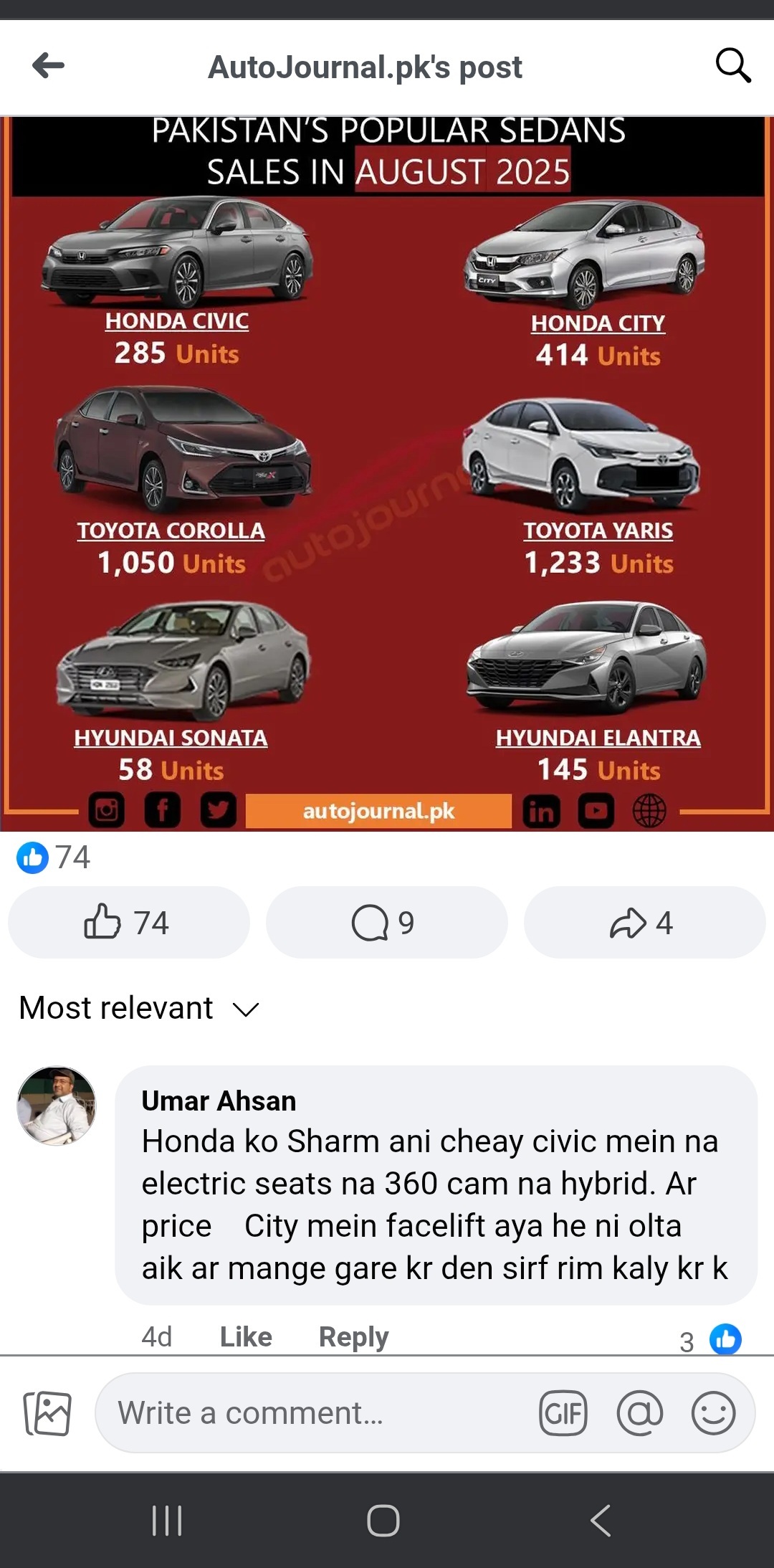This screenshot has height=1568, width=774.
Task: Attach a photo using gallery icon
Action: click(47, 1413)
